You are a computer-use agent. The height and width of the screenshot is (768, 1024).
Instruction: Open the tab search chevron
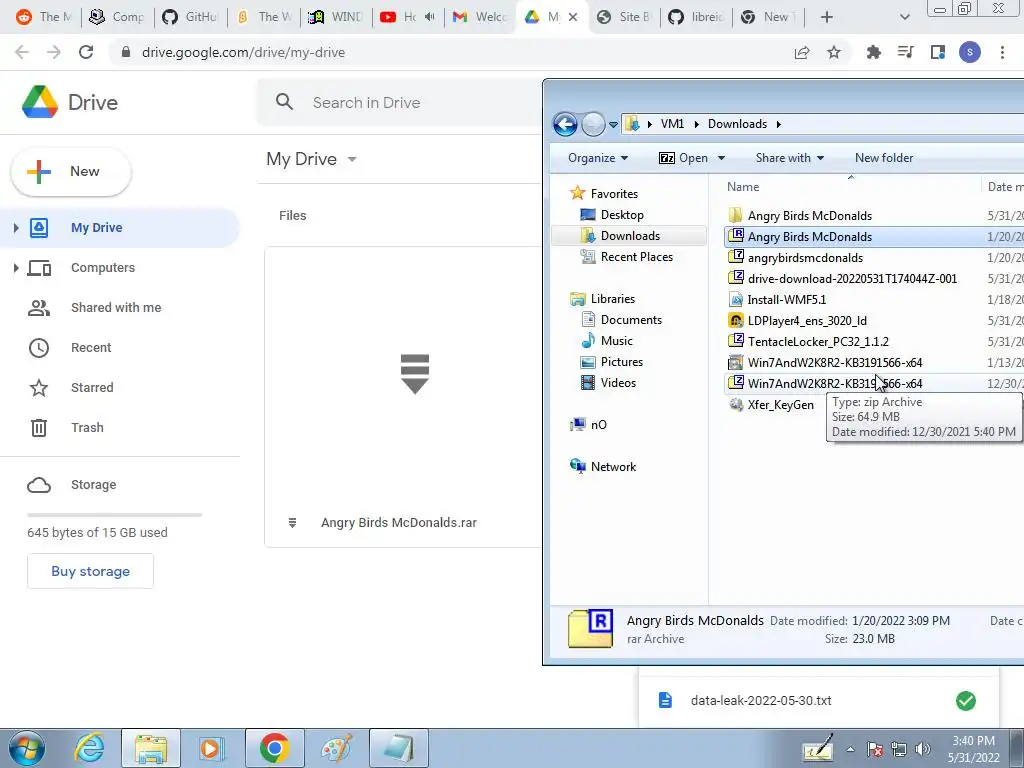(904, 17)
